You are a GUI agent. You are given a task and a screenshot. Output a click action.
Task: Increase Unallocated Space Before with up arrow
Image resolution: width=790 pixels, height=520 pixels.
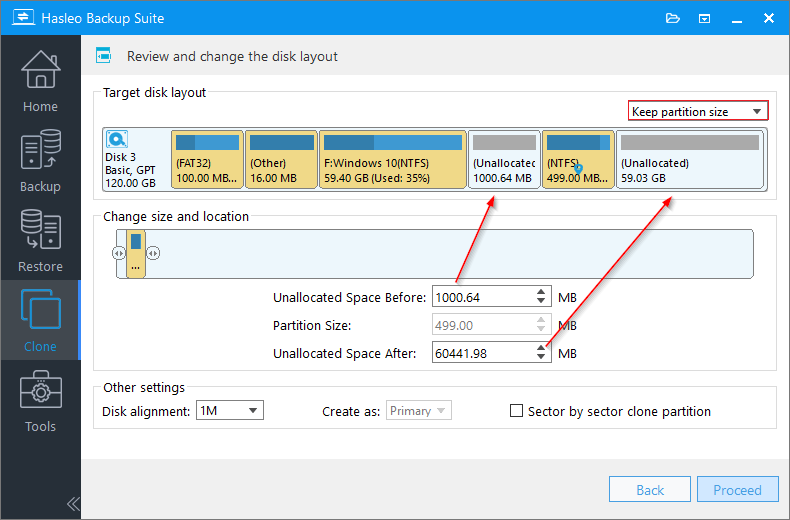click(x=541, y=292)
